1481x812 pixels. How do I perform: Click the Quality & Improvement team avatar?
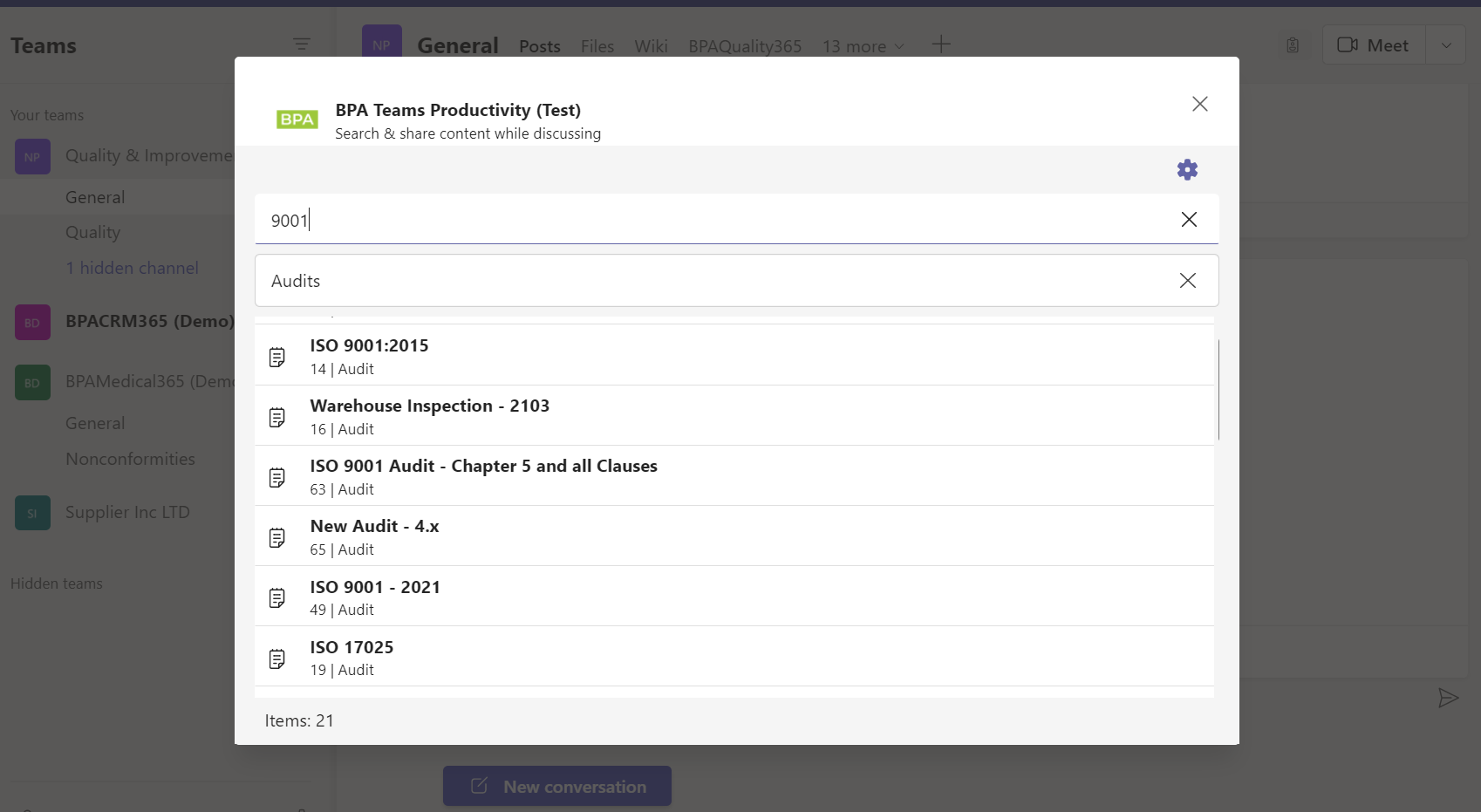tap(32, 157)
